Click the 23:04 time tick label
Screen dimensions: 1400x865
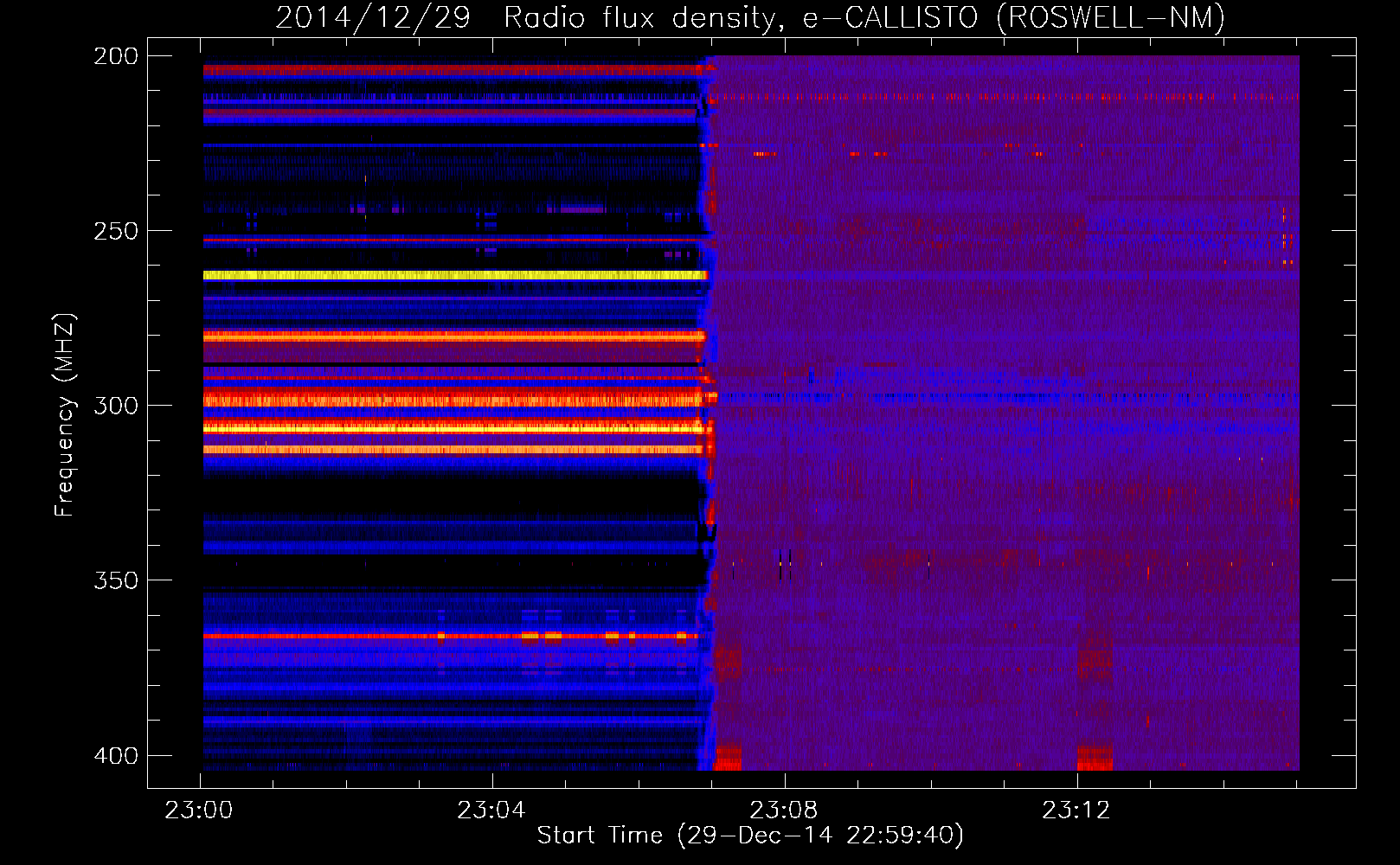(x=491, y=811)
